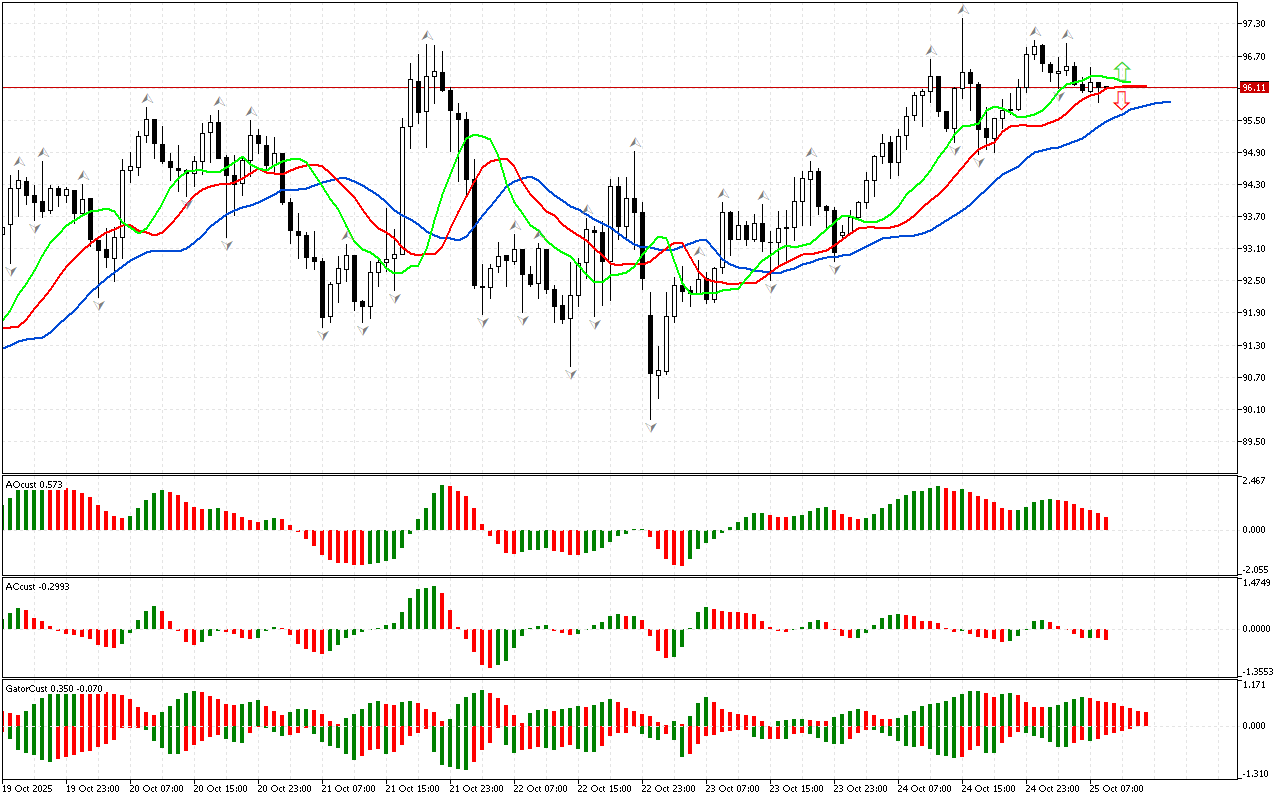Click the 2.467 value on AO scale
1280x800 pixels.
[1253, 482]
